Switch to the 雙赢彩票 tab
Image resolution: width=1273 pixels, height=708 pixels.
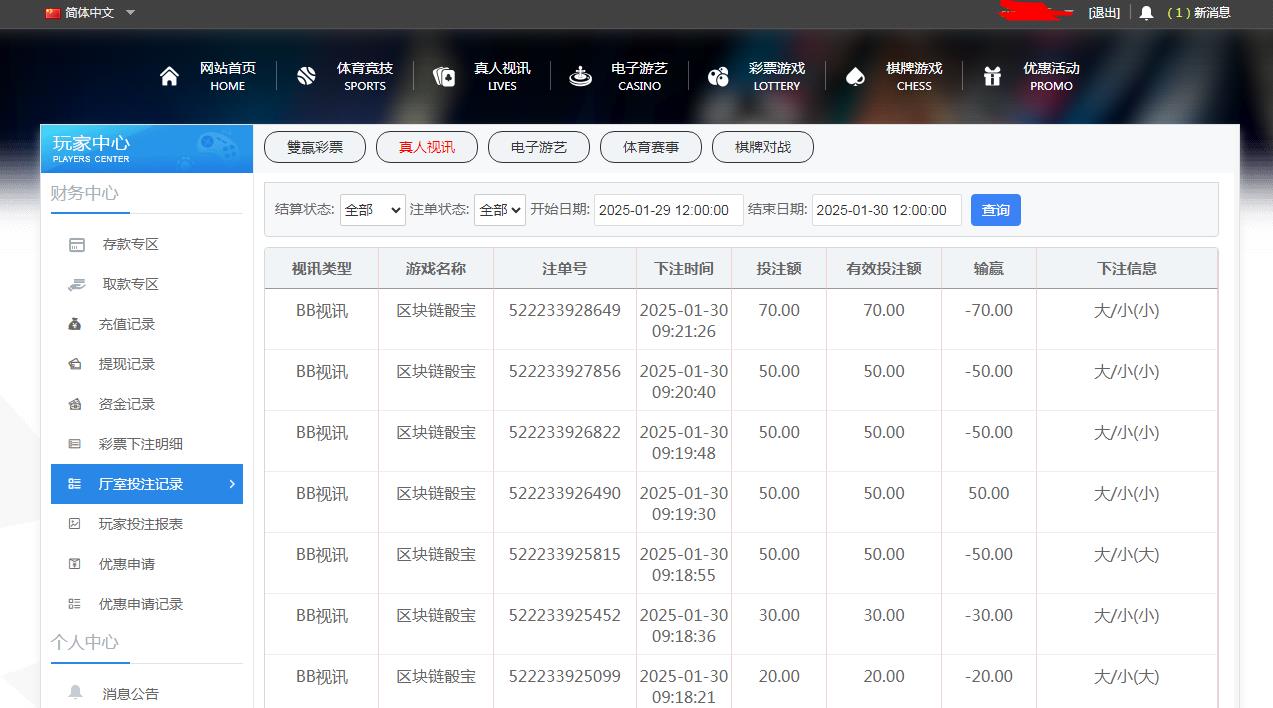[314, 147]
